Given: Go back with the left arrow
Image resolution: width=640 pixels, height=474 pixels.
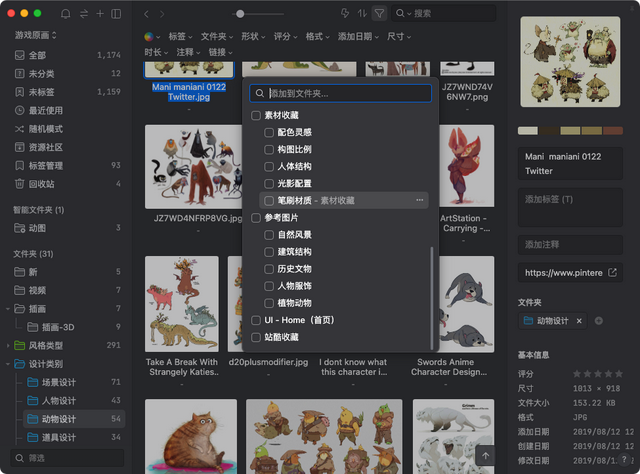Looking at the screenshot, I should pyautogui.click(x=146, y=14).
